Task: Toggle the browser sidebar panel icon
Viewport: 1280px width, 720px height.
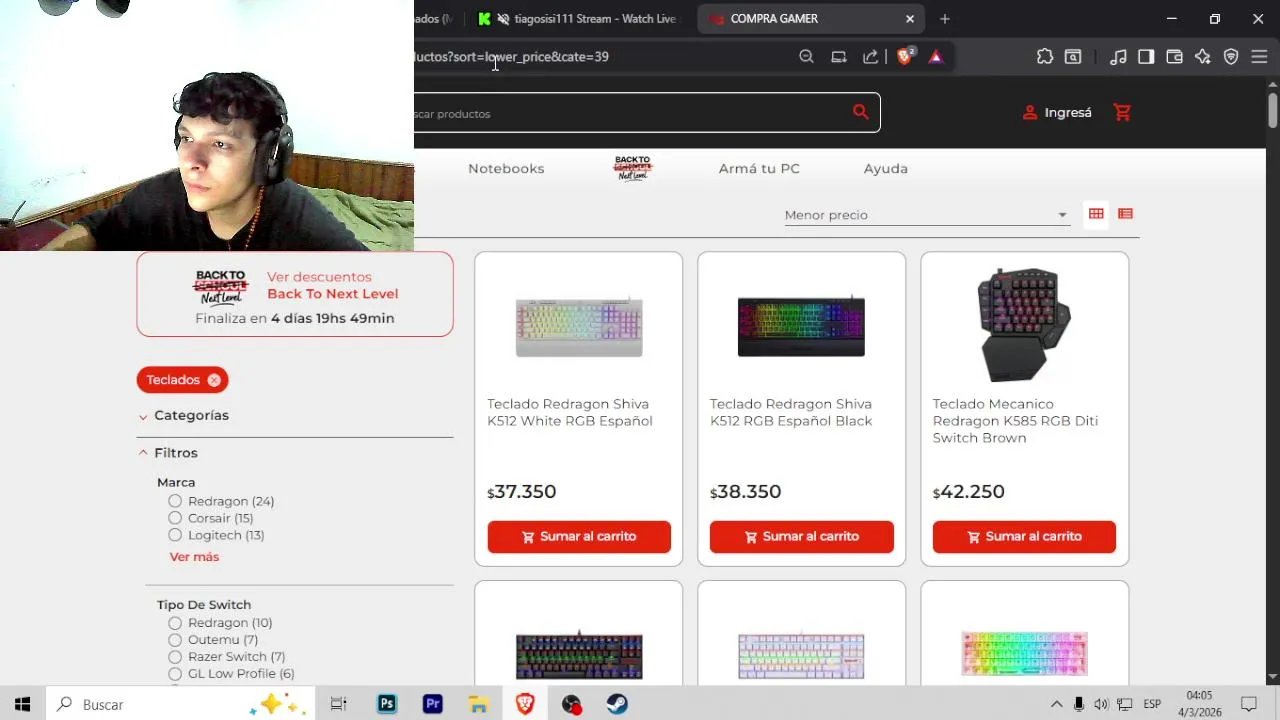Action: [1146, 57]
